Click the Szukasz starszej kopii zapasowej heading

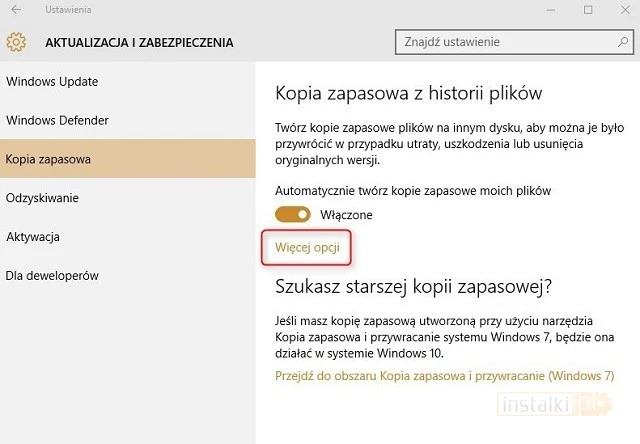[x=412, y=288]
